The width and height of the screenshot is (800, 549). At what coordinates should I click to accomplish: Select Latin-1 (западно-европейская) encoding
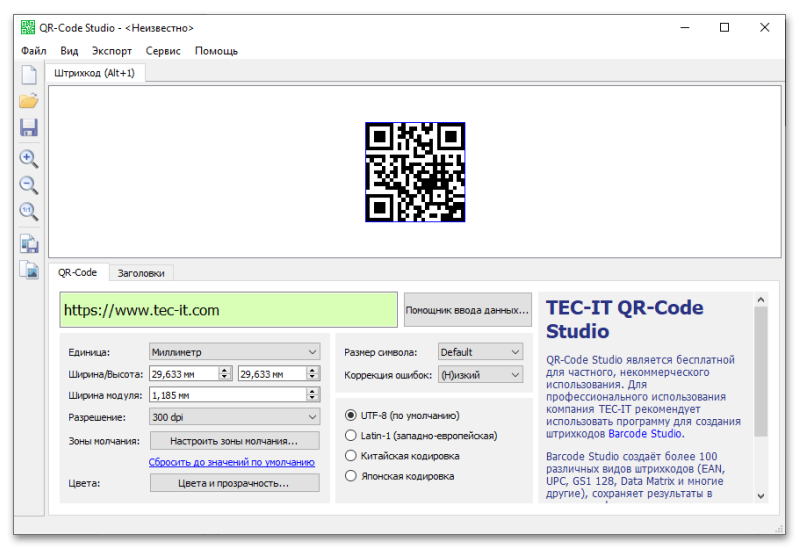[351, 436]
